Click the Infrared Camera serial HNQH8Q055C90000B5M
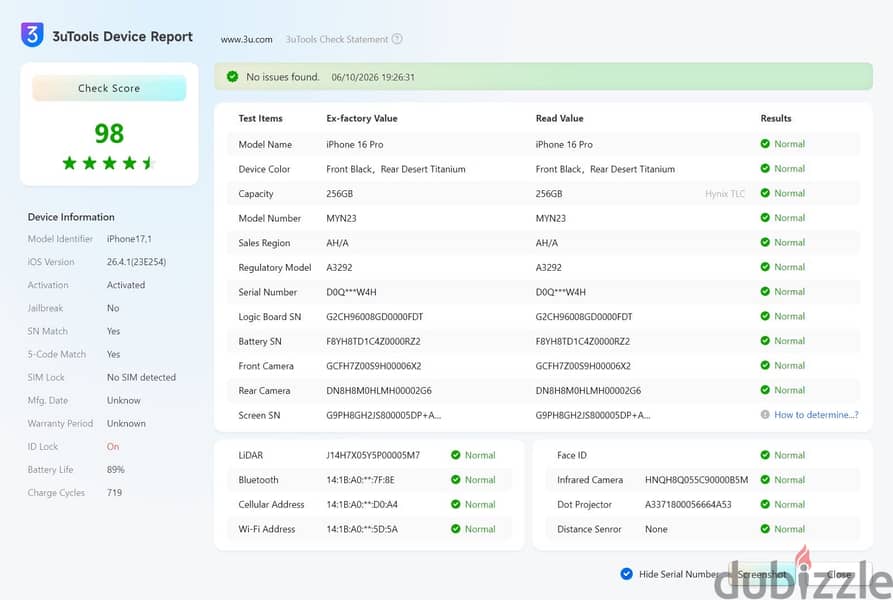893x600 pixels. coord(697,480)
